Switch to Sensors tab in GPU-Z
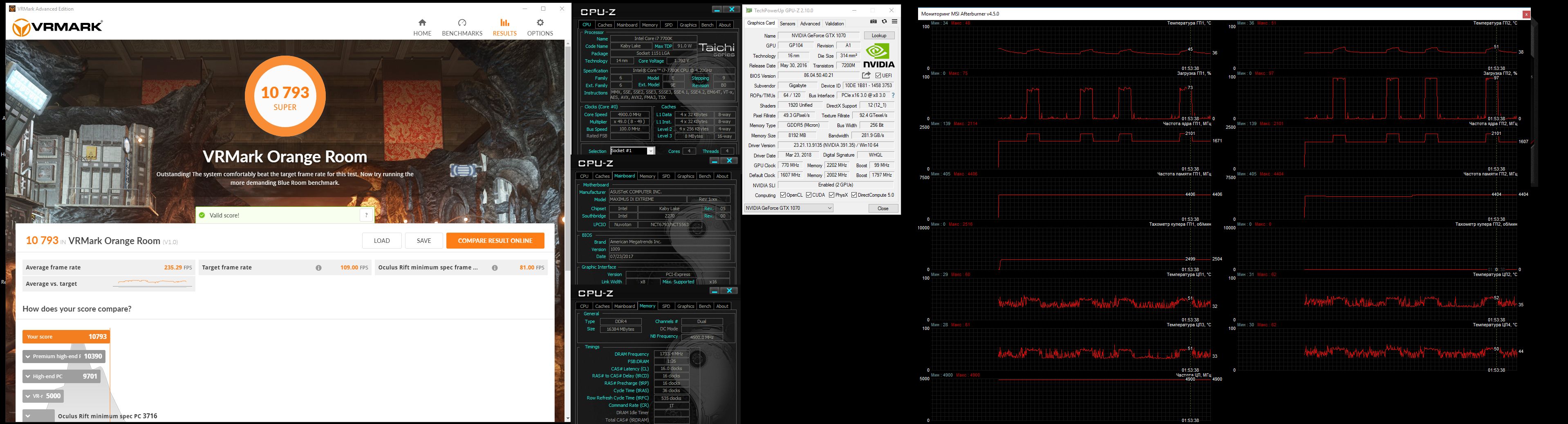The width and height of the screenshot is (1568, 424). [x=787, y=24]
